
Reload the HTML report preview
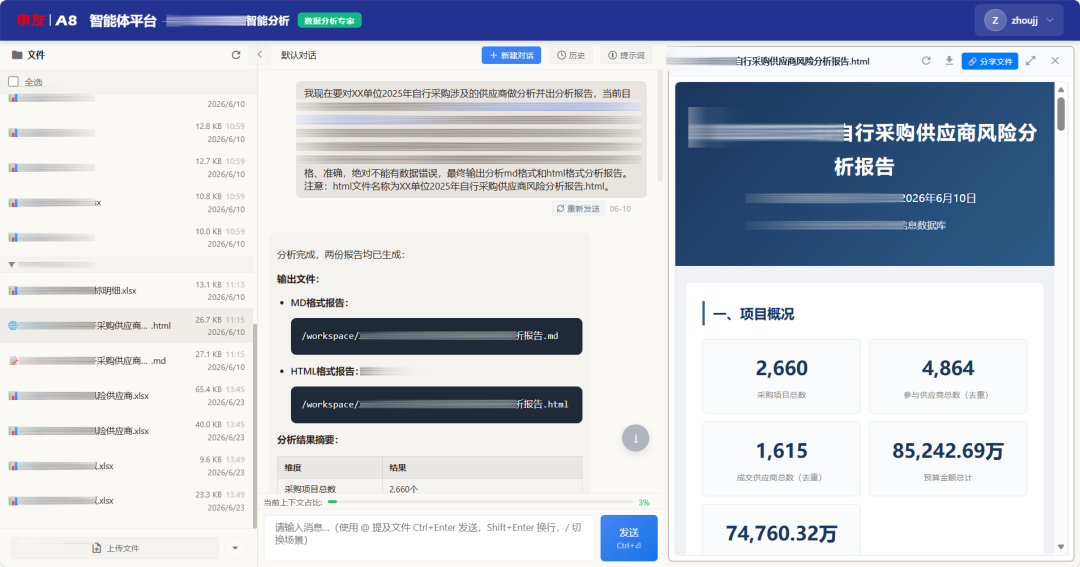click(926, 61)
